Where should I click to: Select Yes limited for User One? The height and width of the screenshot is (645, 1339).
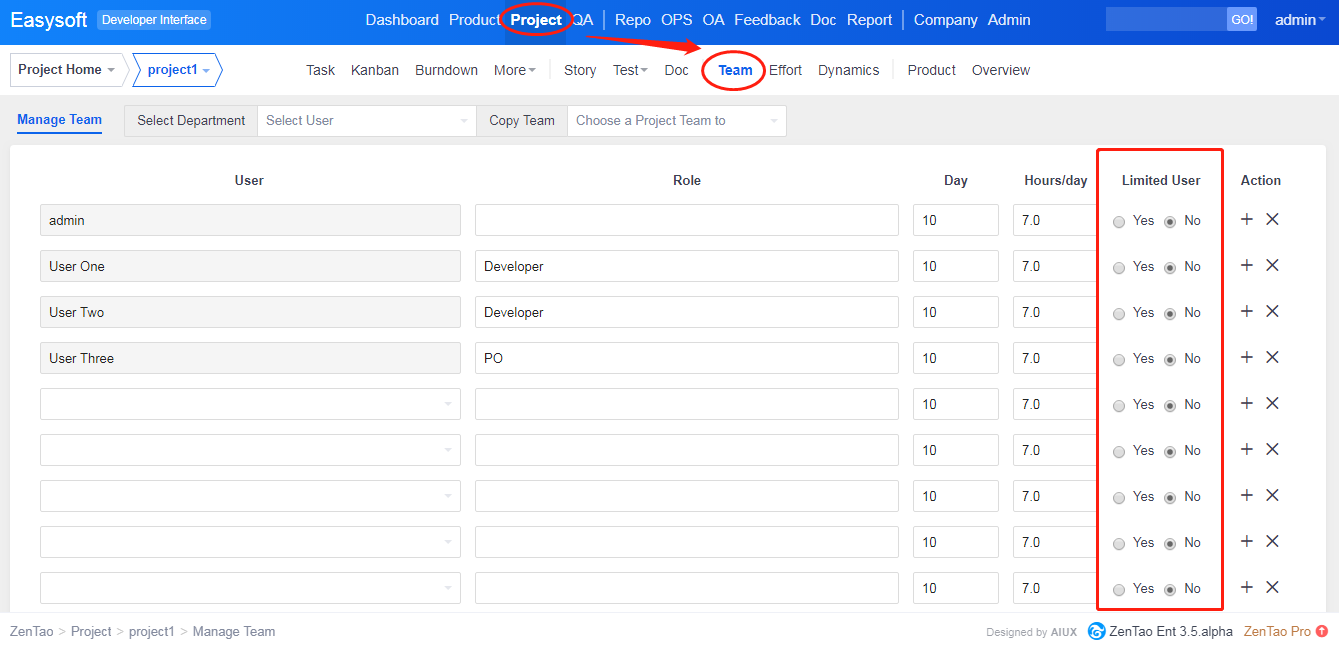[x=1119, y=268]
